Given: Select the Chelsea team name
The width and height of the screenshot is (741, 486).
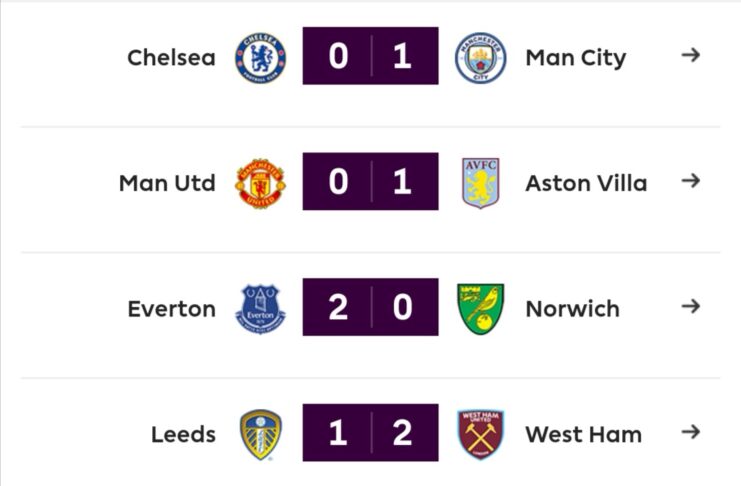Looking at the screenshot, I should tap(171, 57).
